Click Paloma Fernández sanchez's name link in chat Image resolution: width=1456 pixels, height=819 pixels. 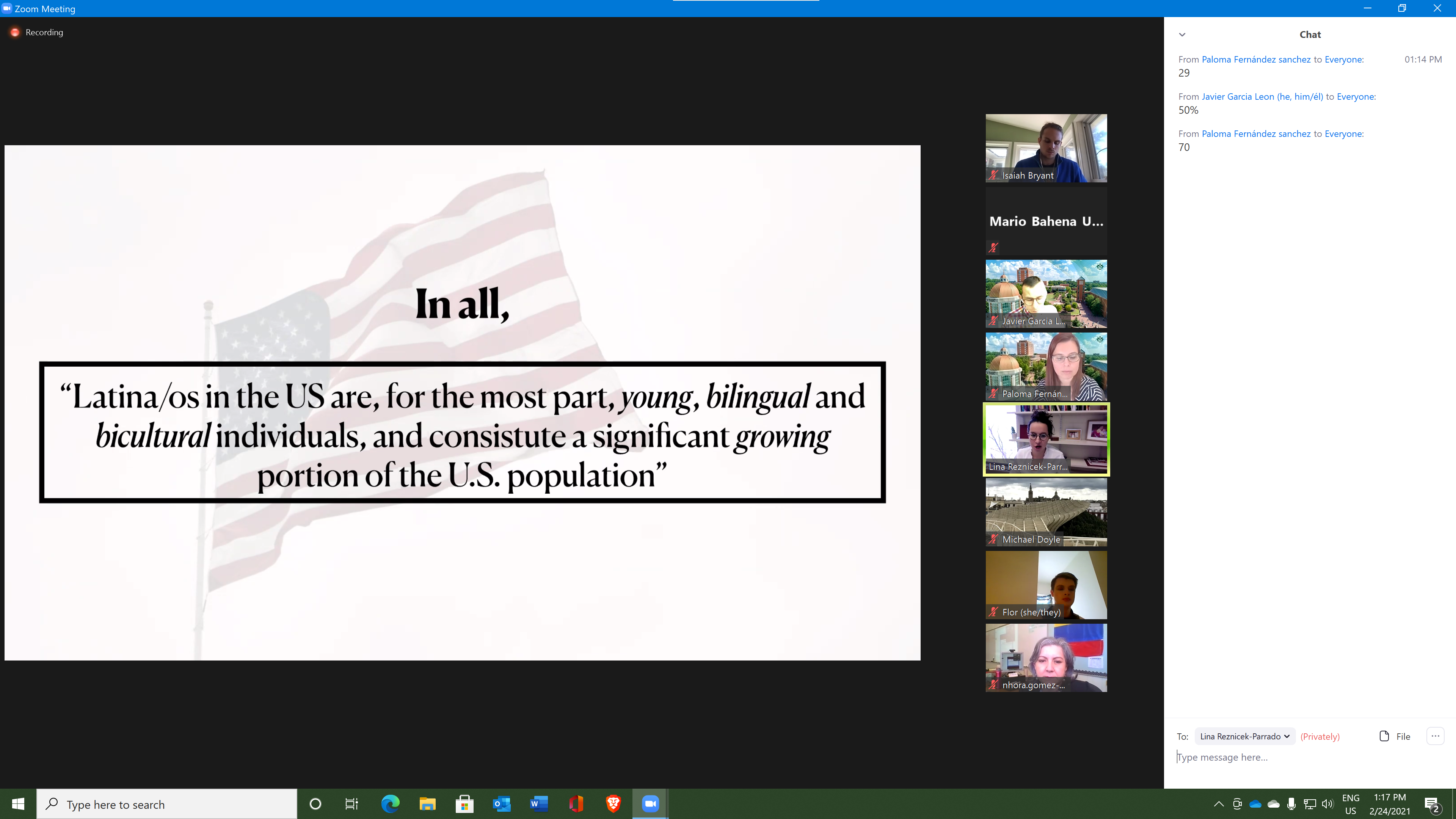(x=1255, y=60)
